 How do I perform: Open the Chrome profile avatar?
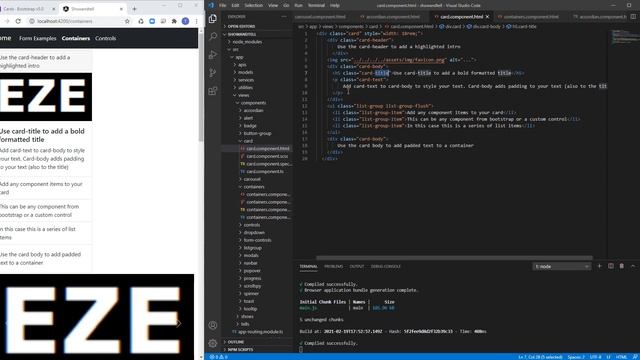pos(185,21)
